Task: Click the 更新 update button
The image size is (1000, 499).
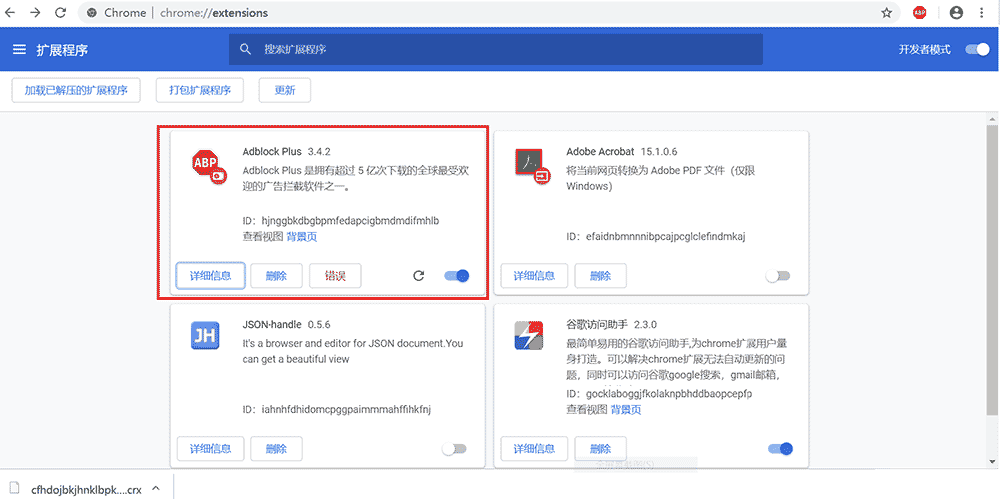Action: point(285,91)
